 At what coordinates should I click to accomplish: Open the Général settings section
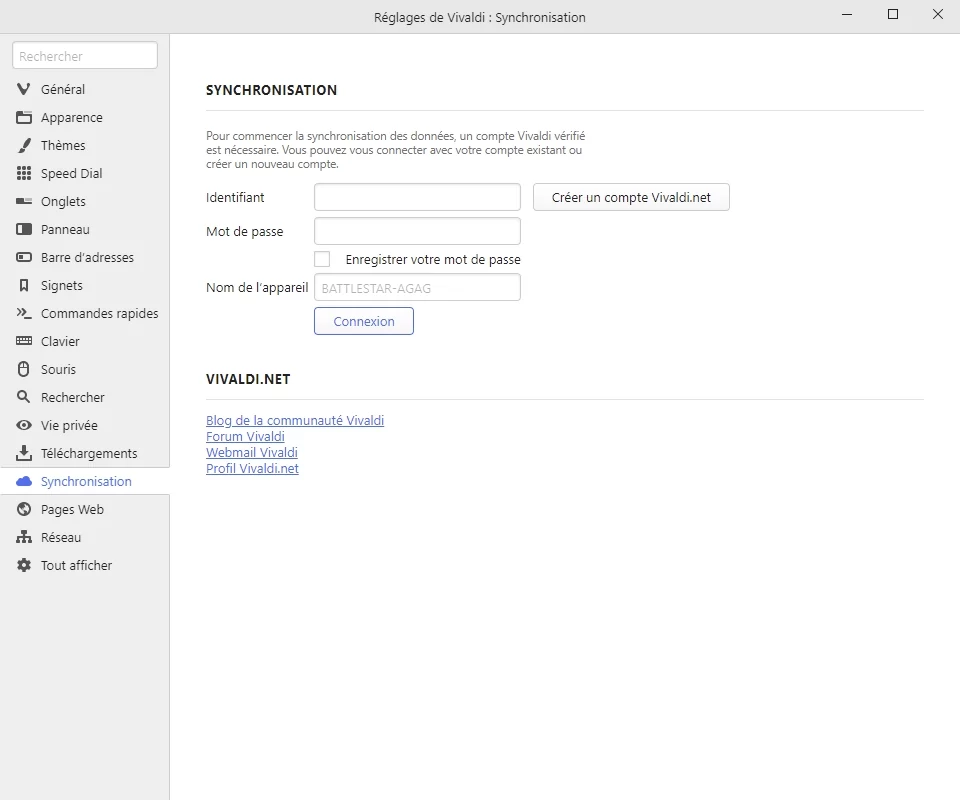coord(62,89)
